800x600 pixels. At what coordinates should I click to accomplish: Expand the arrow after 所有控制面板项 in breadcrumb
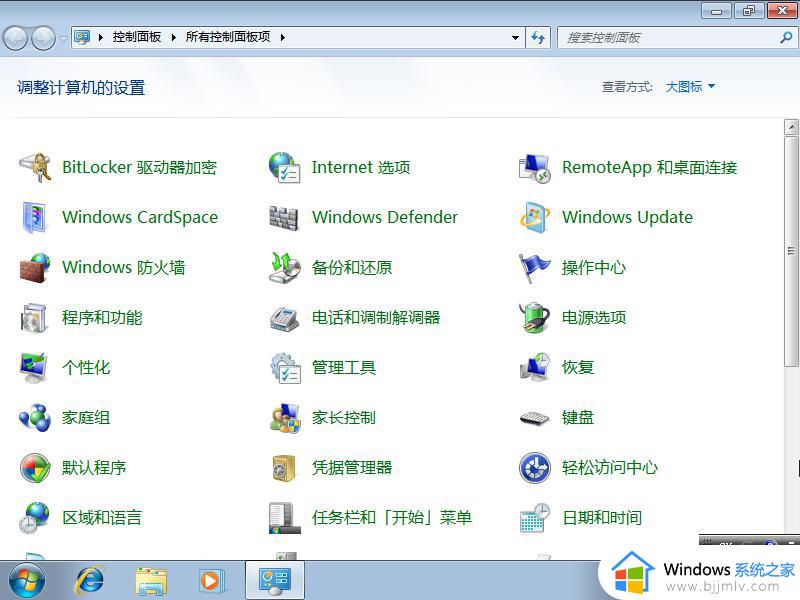282,37
